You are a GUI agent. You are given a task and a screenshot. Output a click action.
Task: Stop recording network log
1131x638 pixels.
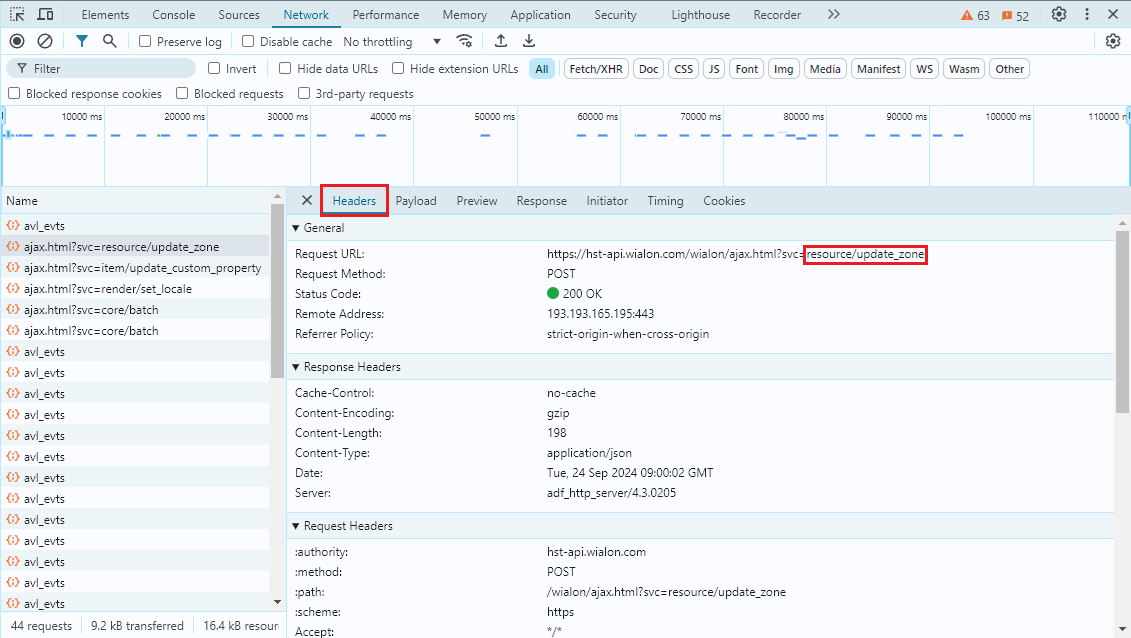coord(17,41)
